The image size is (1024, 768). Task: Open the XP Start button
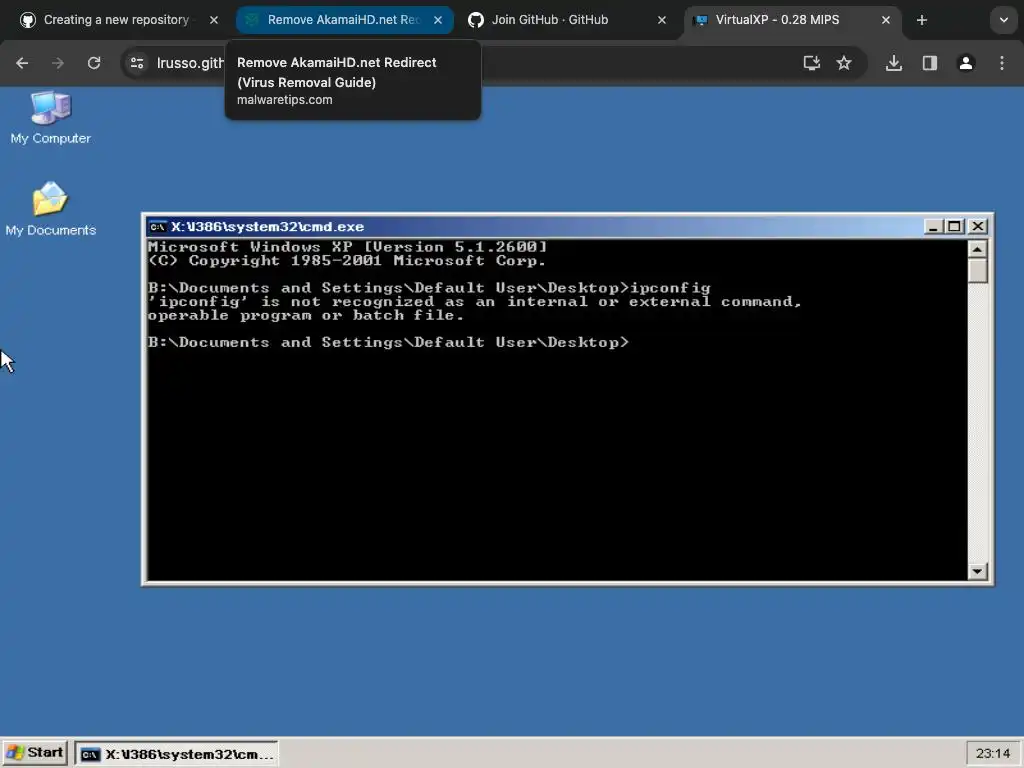point(35,753)
